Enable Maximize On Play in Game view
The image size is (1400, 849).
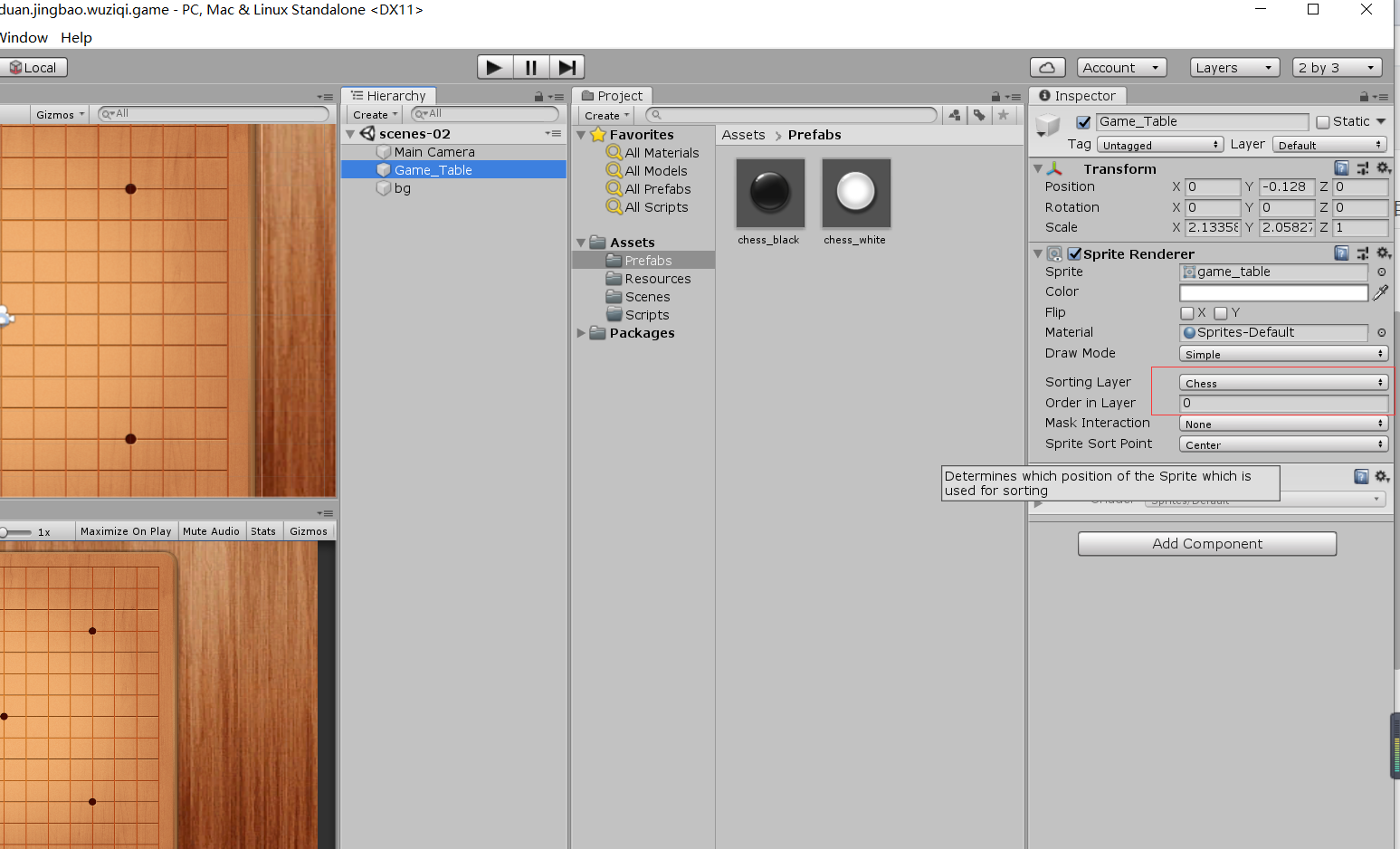tap(126, 530)
